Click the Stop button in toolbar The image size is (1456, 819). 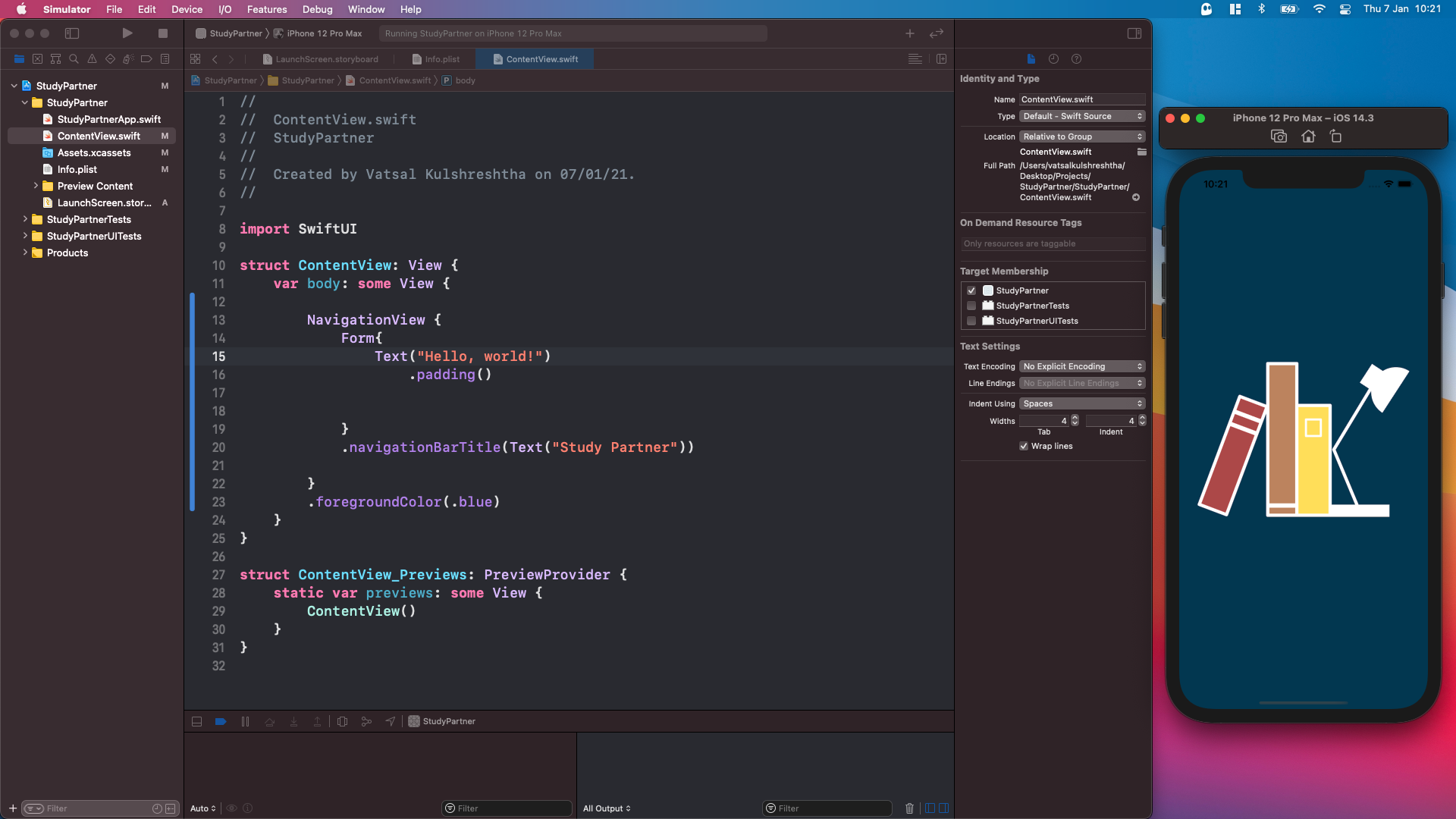tap(162, 33)
